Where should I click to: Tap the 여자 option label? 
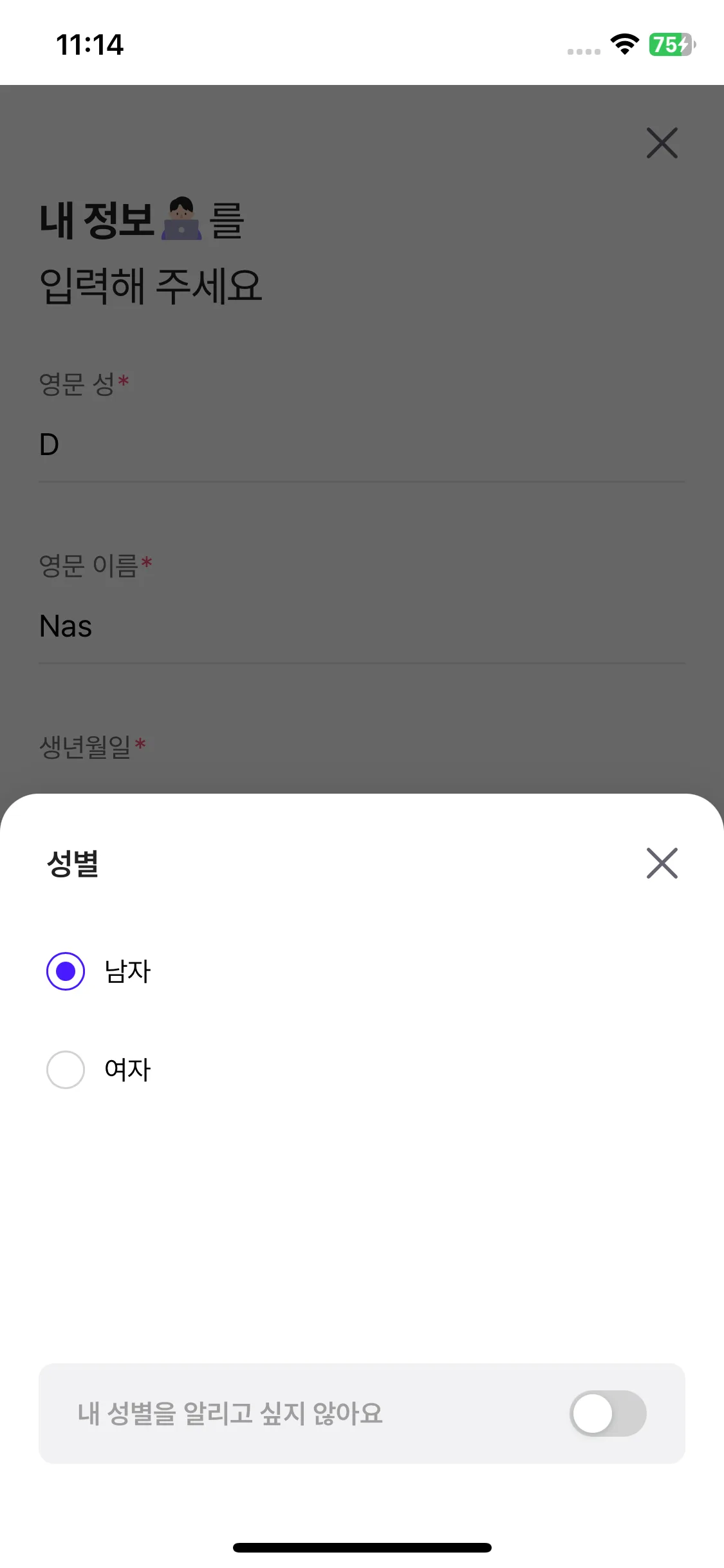click(x=127, y=1070)
